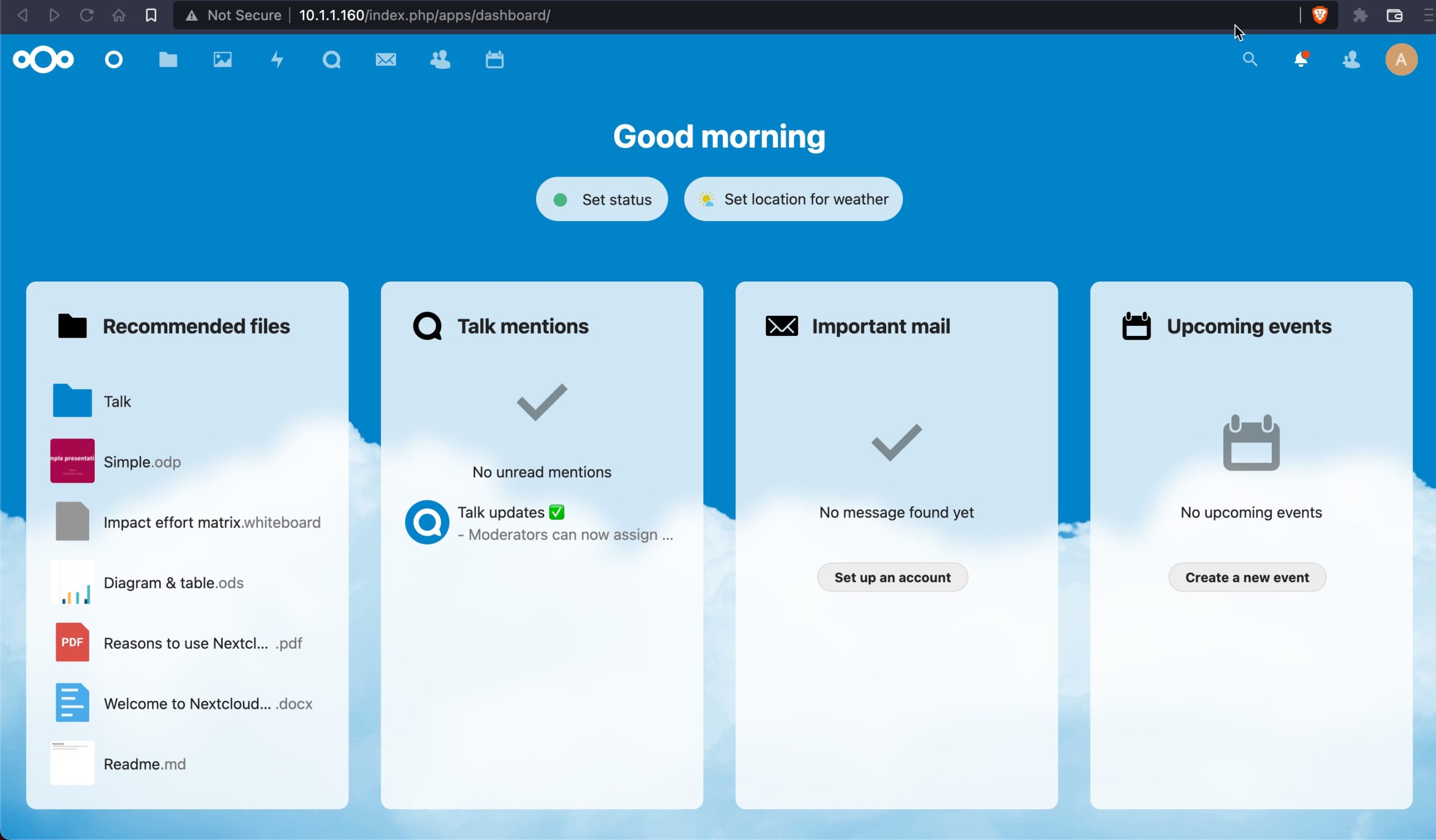Click Recommended files heading
The height and width of the screenshot is (840, 1436).
(x=196, y=326)
